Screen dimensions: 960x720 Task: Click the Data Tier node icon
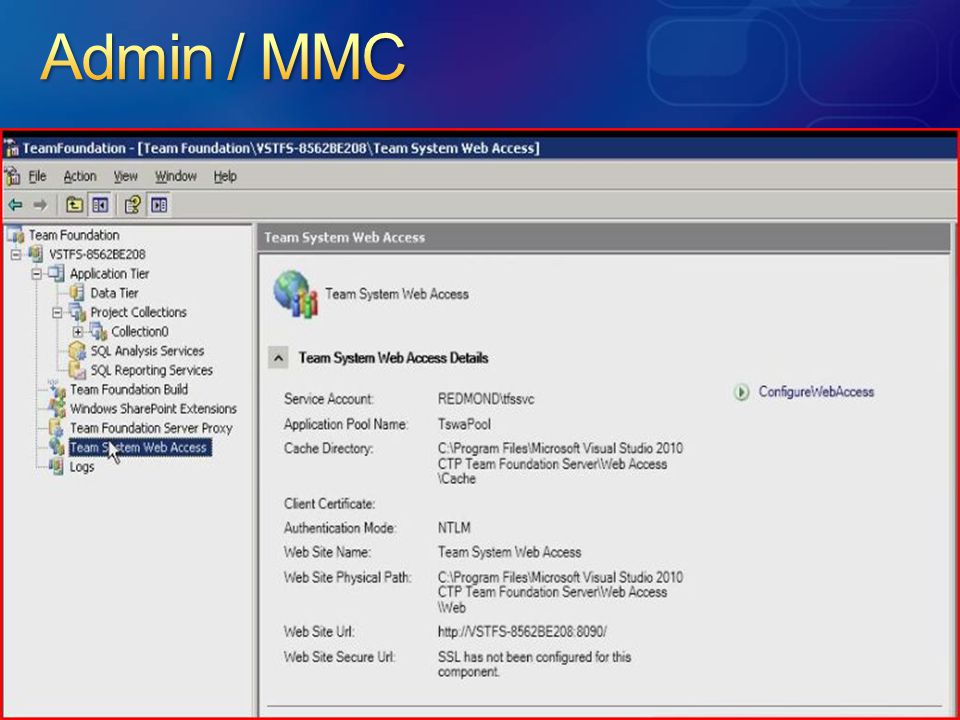(x=77, y=293)
